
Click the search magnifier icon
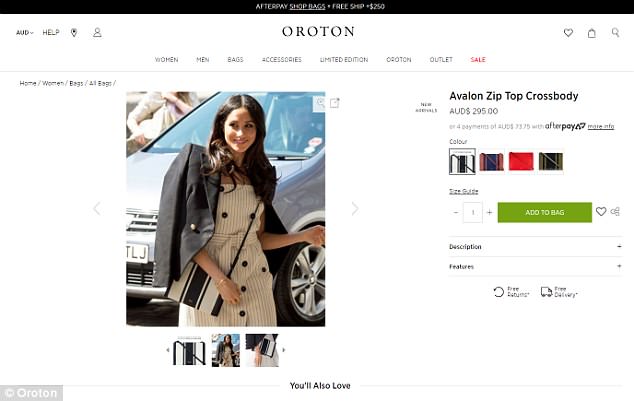click(615, 32)
